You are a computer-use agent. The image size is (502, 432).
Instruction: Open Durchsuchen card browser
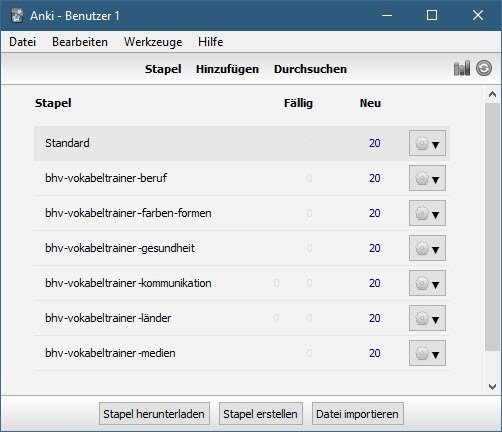coord(310,69)
